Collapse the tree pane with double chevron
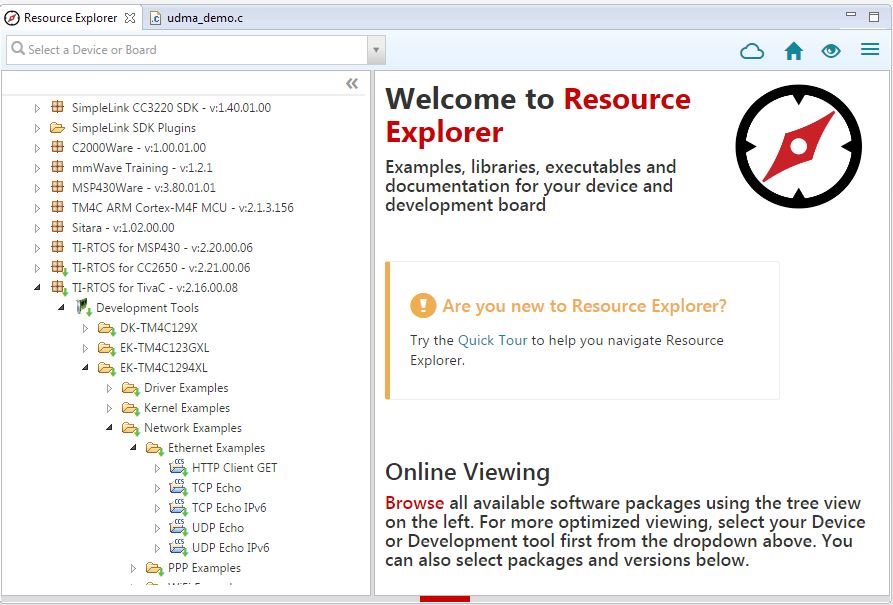This screenshot has height=605, width=893. pos(352,84)
